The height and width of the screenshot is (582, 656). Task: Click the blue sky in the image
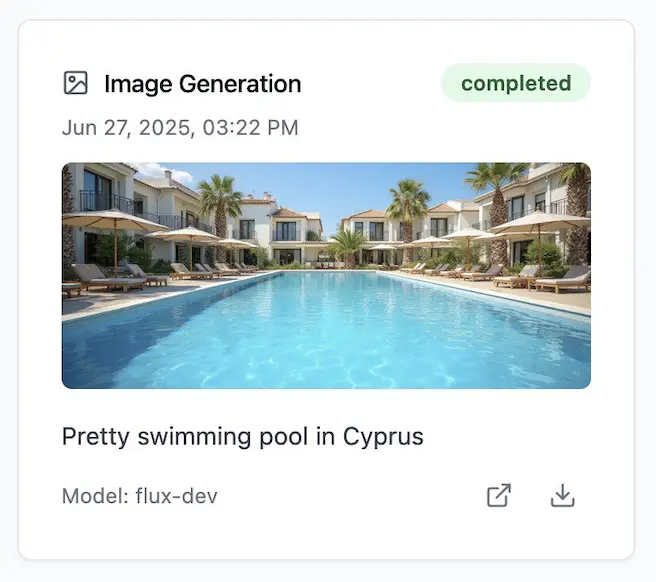(330, 185)
